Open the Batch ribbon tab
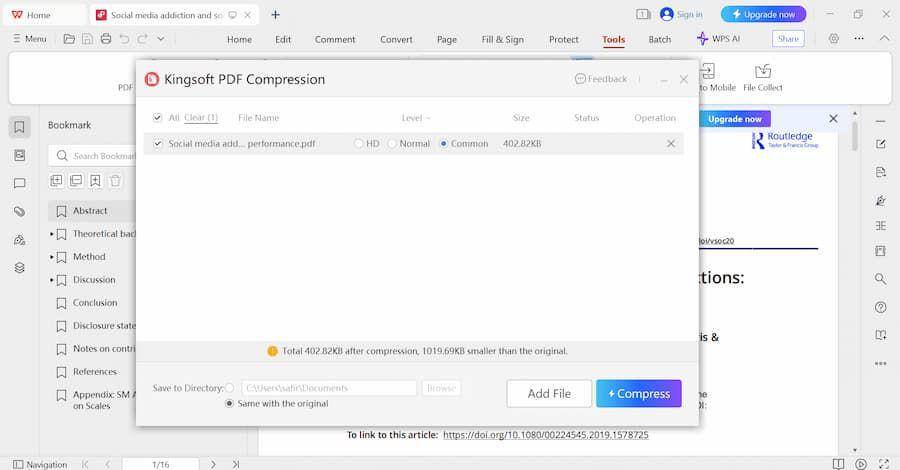 tap(660, 39)
